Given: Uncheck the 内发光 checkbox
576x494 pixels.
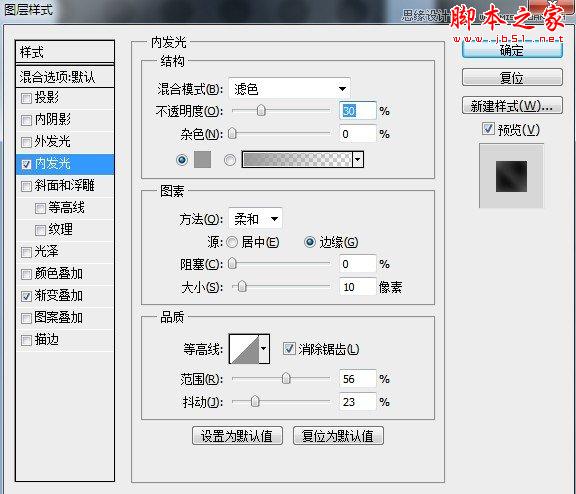Looking at the screenshot, I should tap(26, 164).
